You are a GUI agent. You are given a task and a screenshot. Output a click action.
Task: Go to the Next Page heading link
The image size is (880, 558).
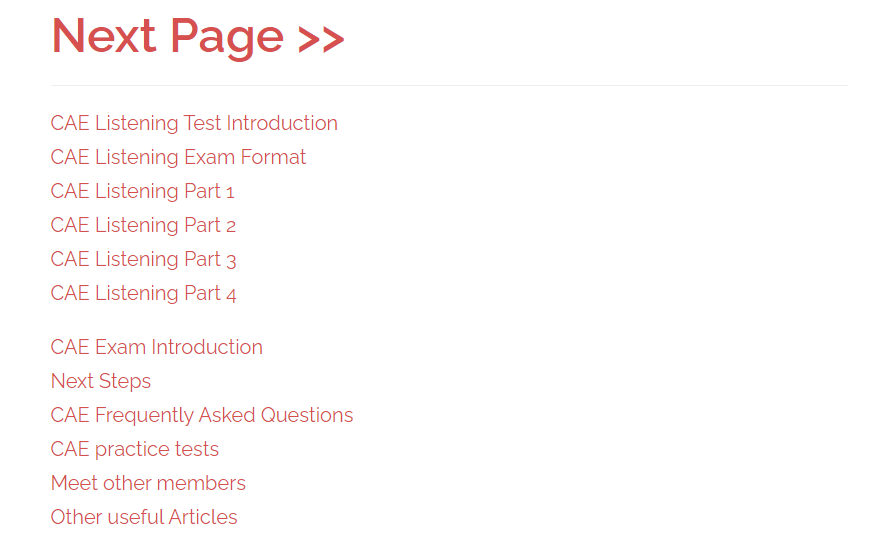[x=198, y=37]
